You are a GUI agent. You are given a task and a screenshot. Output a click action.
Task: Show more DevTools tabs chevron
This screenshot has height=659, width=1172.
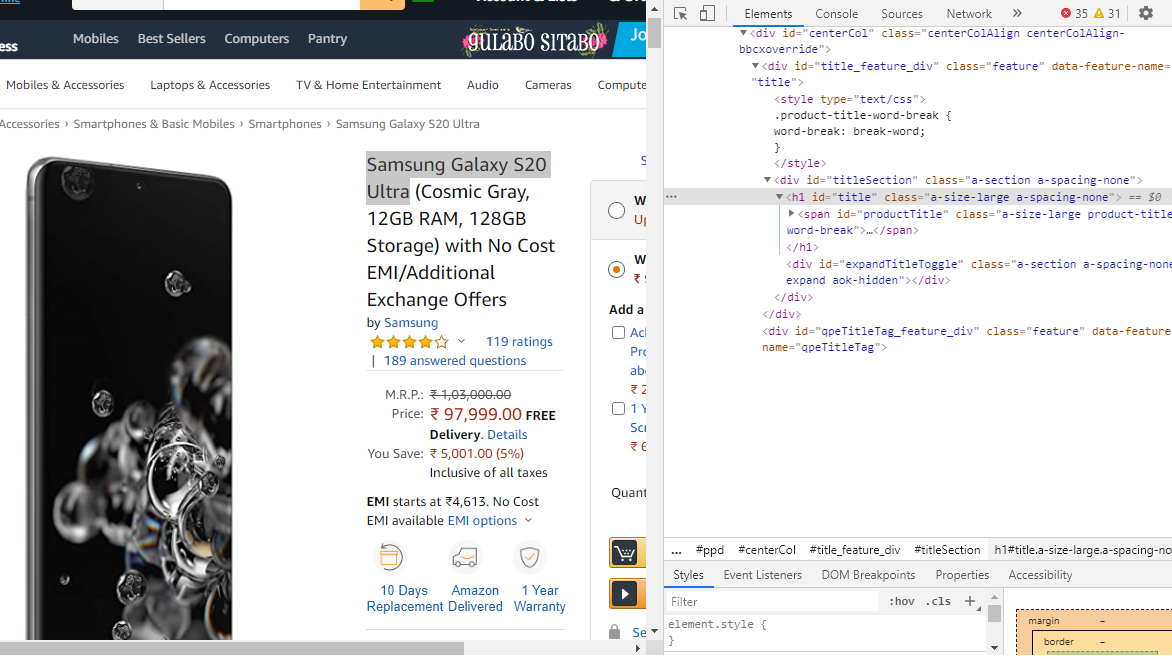1017,13
